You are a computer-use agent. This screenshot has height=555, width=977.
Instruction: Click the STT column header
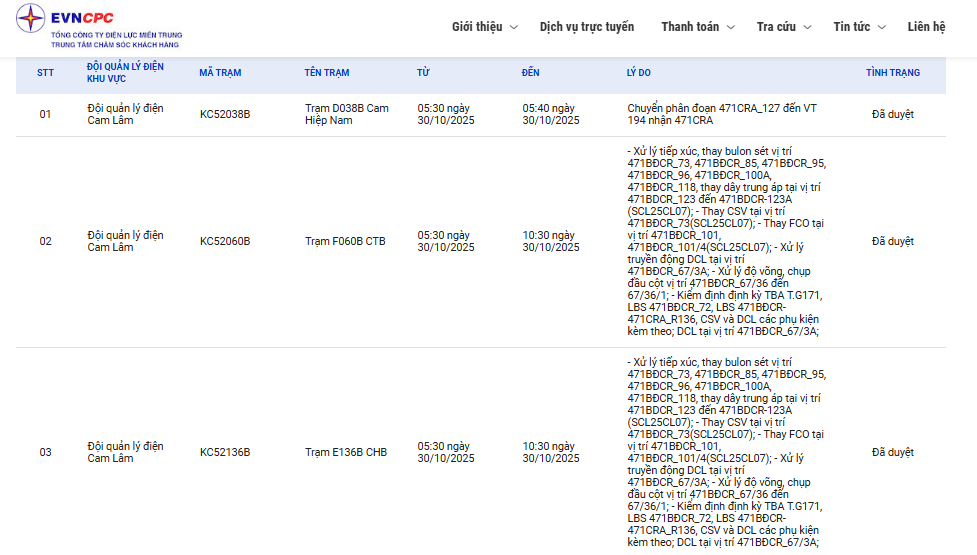pos(46,73)
